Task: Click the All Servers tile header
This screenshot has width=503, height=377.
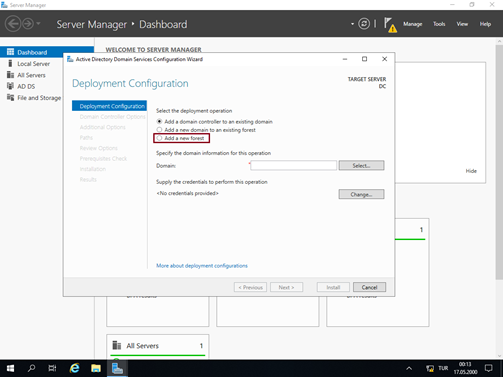Action: pyautogui.click(x=158, y=346)
